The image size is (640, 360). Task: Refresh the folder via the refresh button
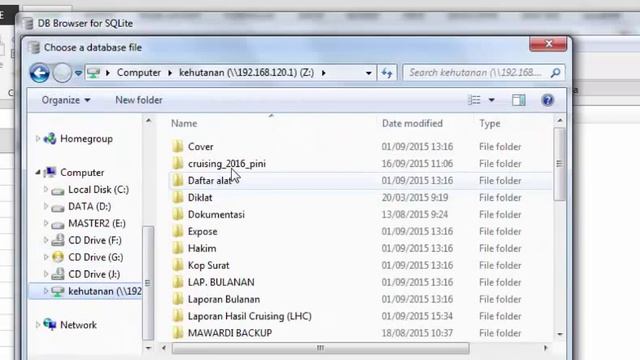coord(387,73)
